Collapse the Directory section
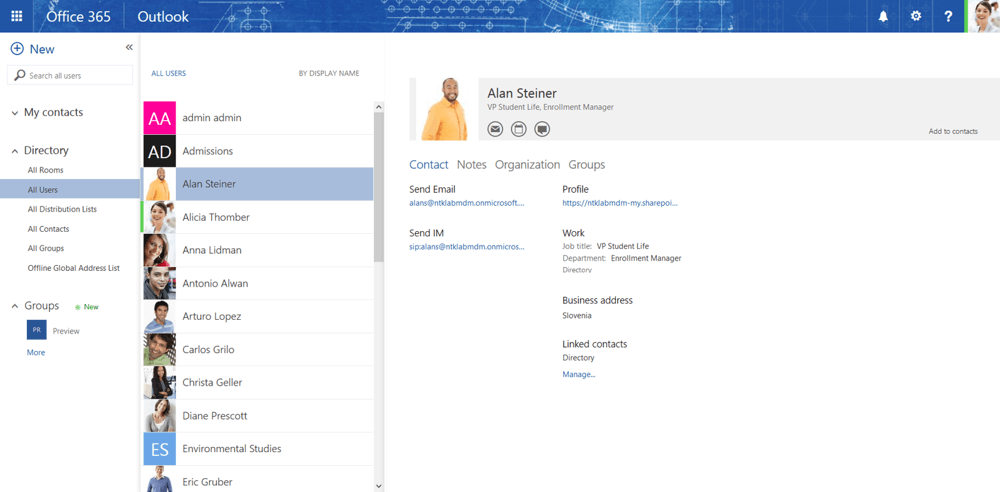 pos(15,151)
